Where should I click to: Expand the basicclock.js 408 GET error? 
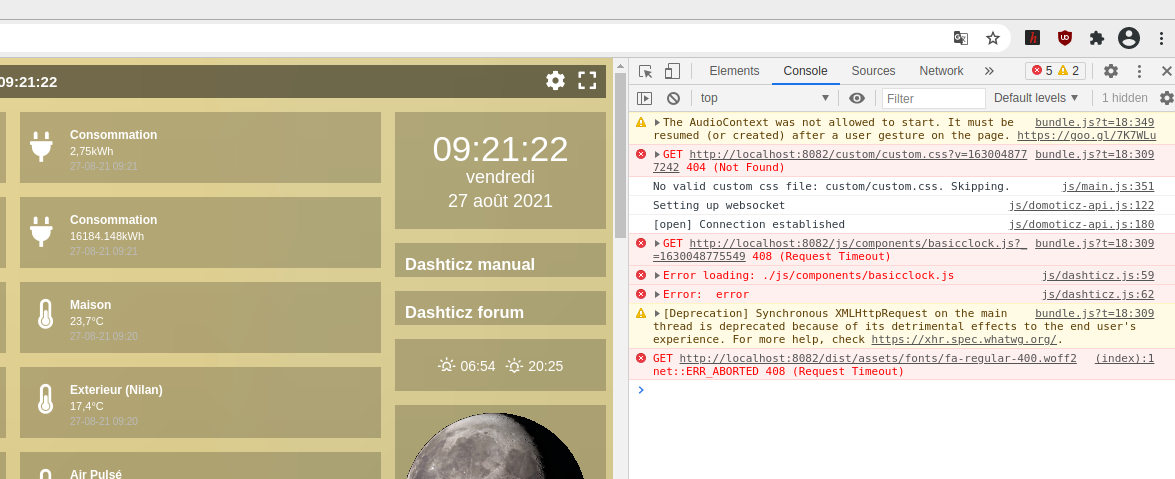(658, 244)
